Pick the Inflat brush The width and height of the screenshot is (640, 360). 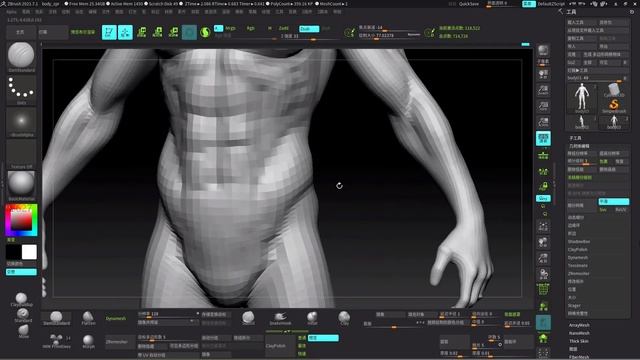tap(312, 318)
